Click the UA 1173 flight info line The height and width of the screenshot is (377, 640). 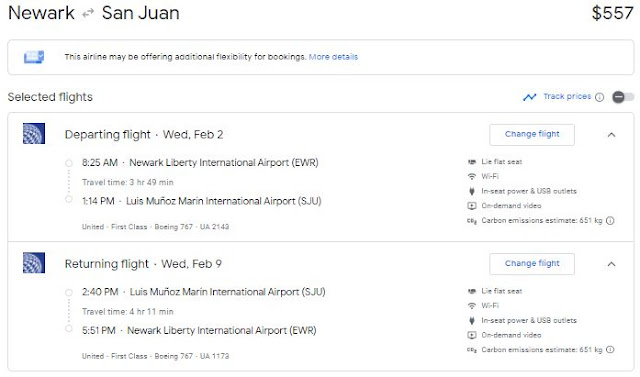click(155, 356)
